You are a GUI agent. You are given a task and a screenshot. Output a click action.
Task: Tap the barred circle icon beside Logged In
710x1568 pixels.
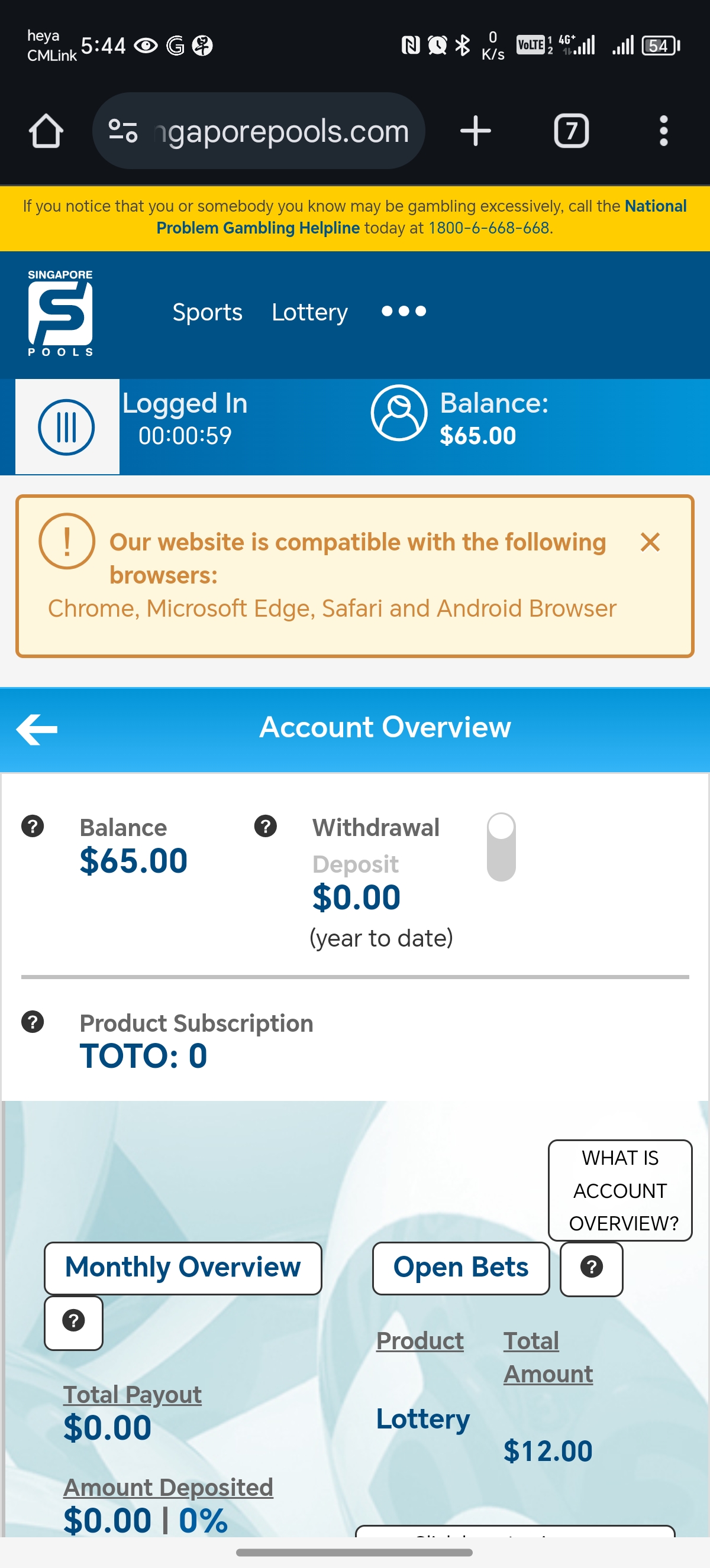coord(66,427)
